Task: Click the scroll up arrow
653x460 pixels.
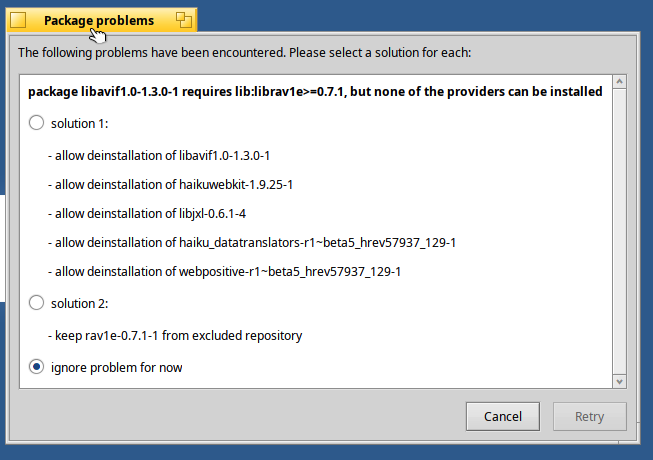Action: pyautogui.click(x=620, y=81)
